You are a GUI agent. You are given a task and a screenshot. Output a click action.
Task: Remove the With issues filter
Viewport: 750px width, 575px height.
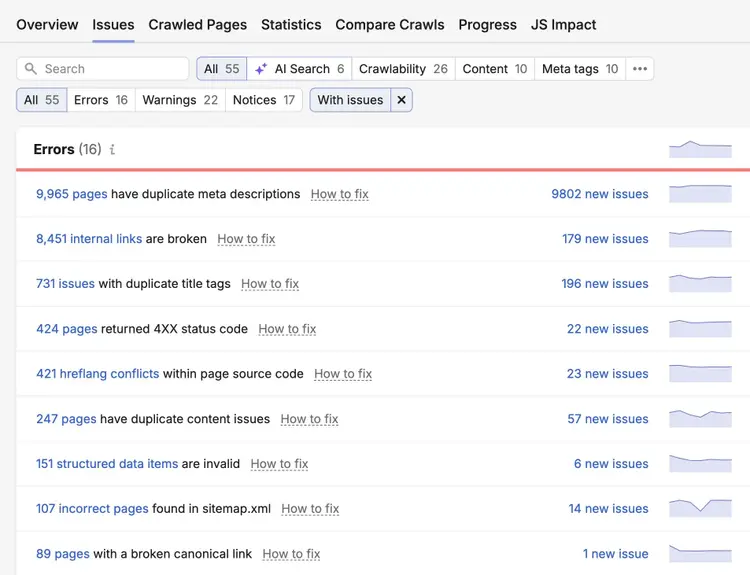coord(401,100)
